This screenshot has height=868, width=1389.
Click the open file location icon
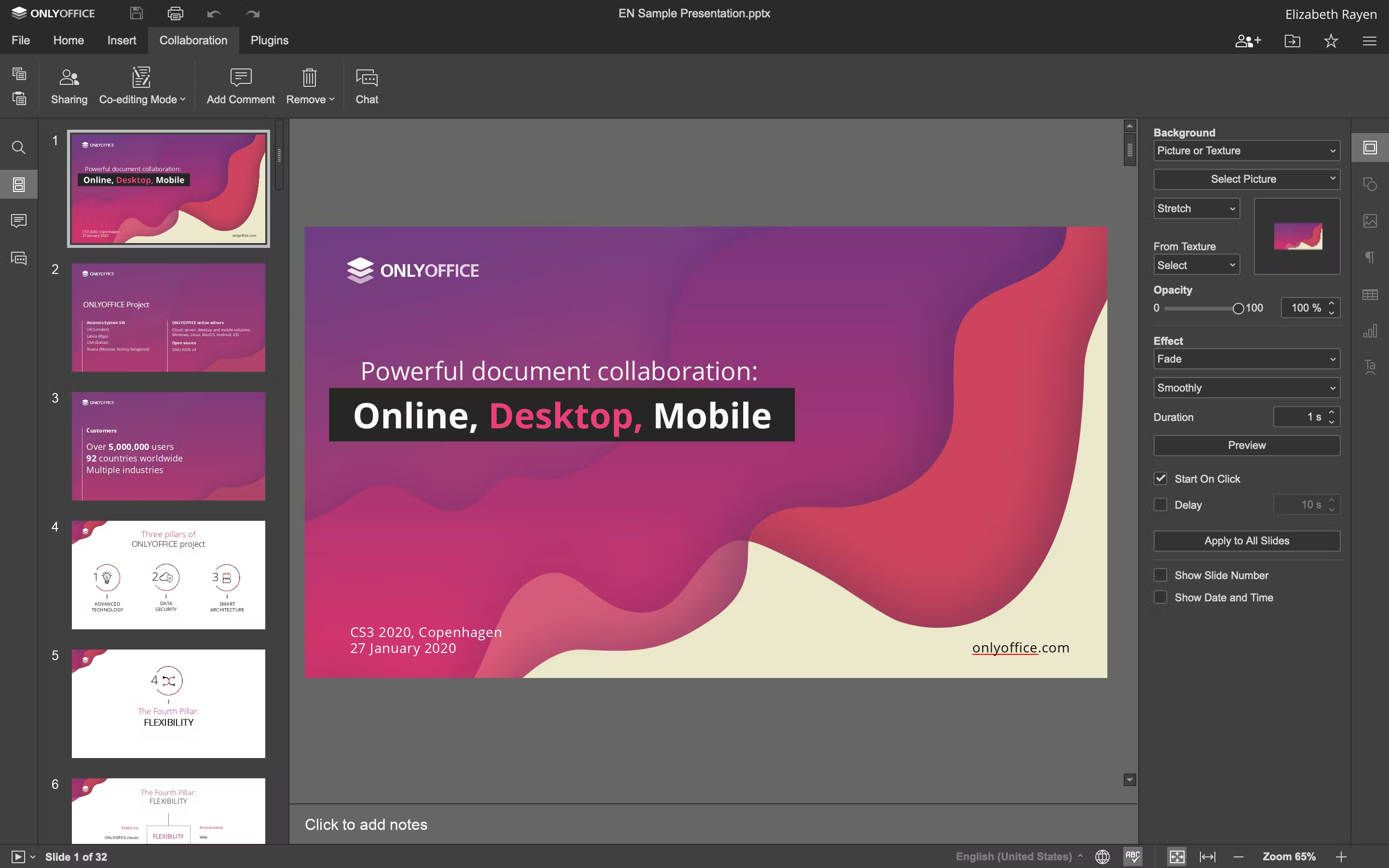pos(1293,41)
